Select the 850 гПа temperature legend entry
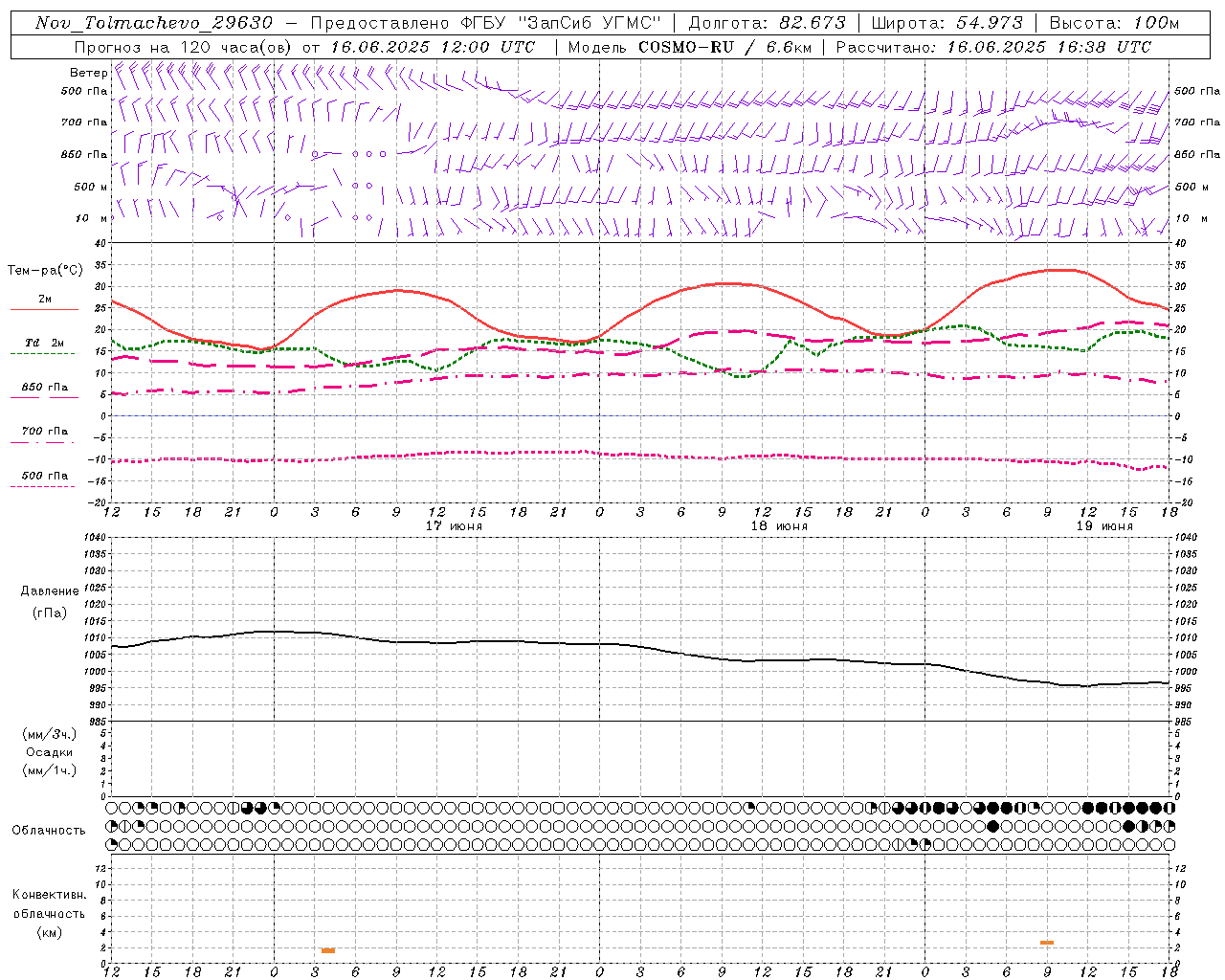The width and height of the screenshot is (1225, 980). [44, 388]
